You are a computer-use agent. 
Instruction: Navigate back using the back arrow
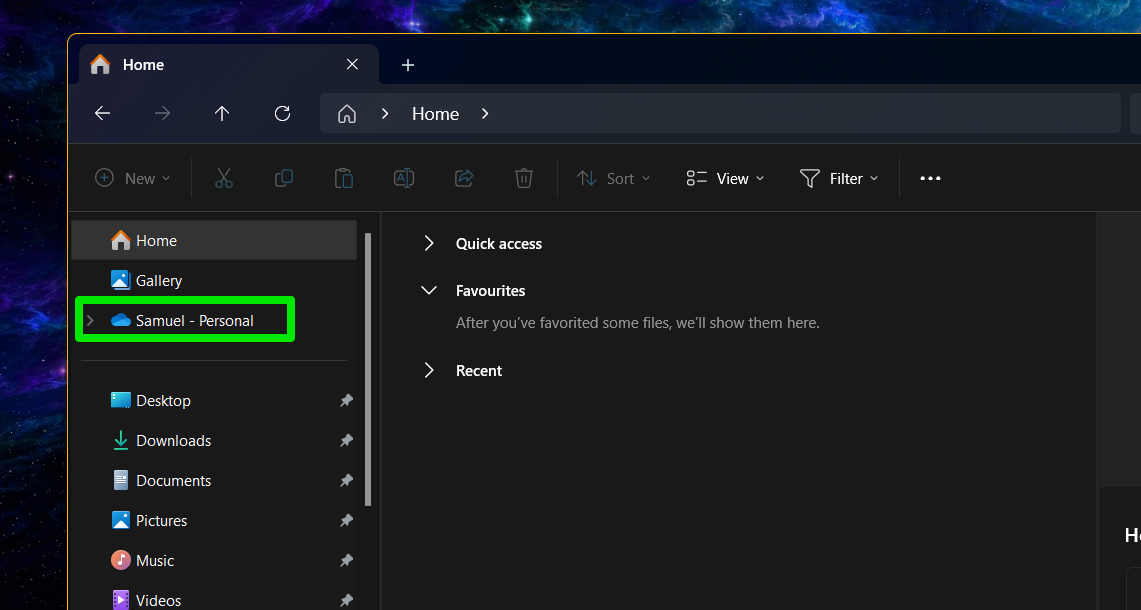(102, 113)
